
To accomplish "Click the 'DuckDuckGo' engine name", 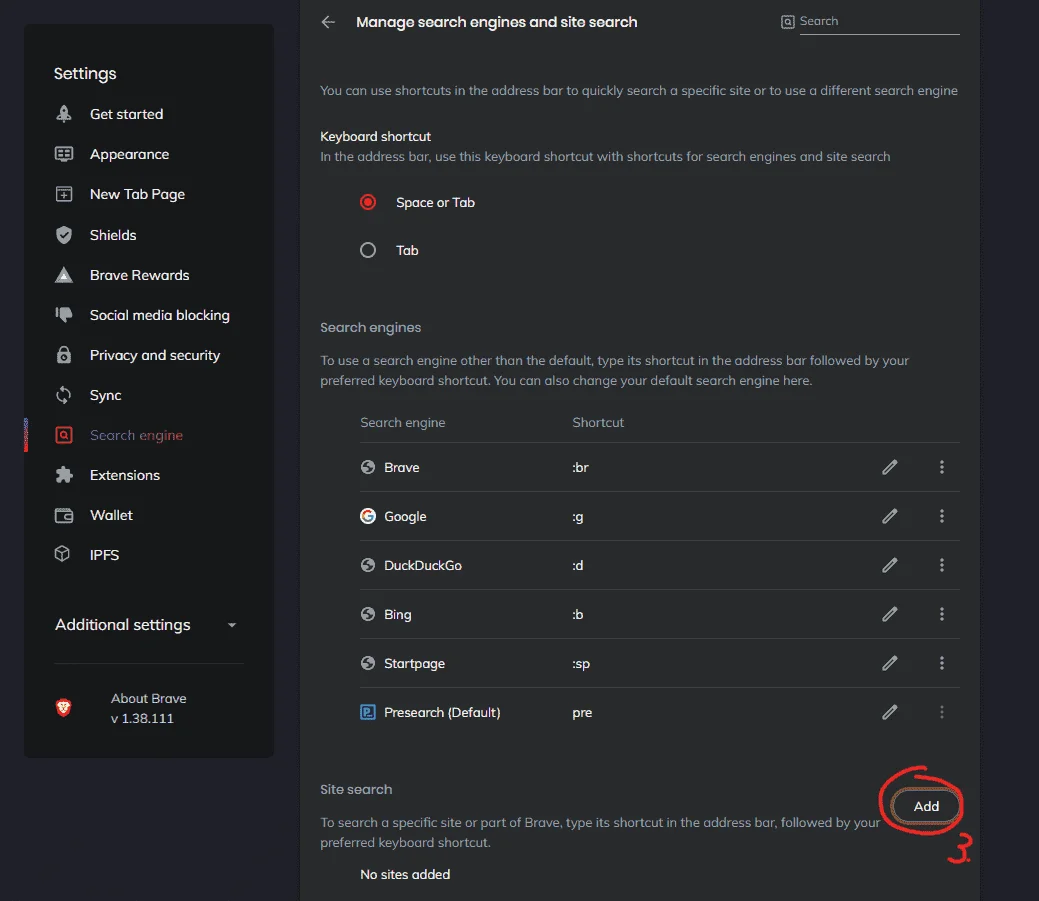I will tap(423, 565).
